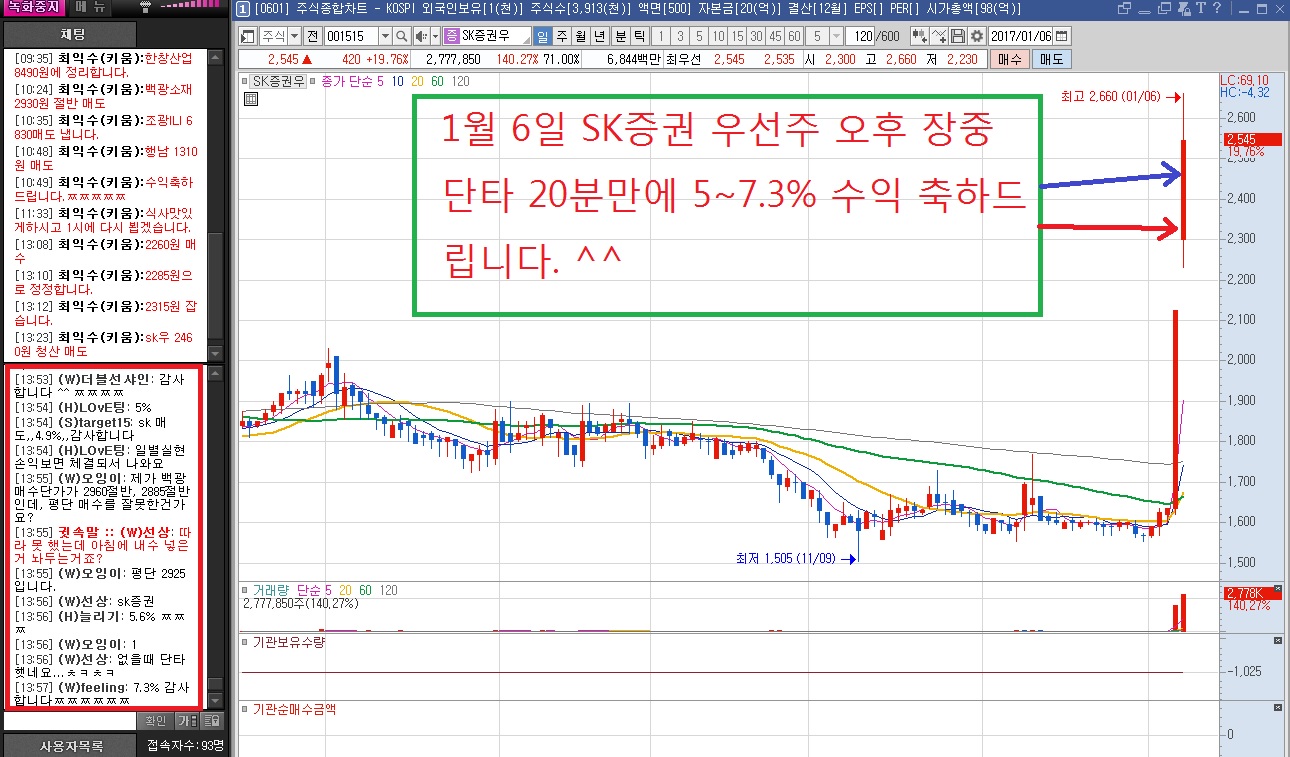Select the 분 minute chart period

620,36
